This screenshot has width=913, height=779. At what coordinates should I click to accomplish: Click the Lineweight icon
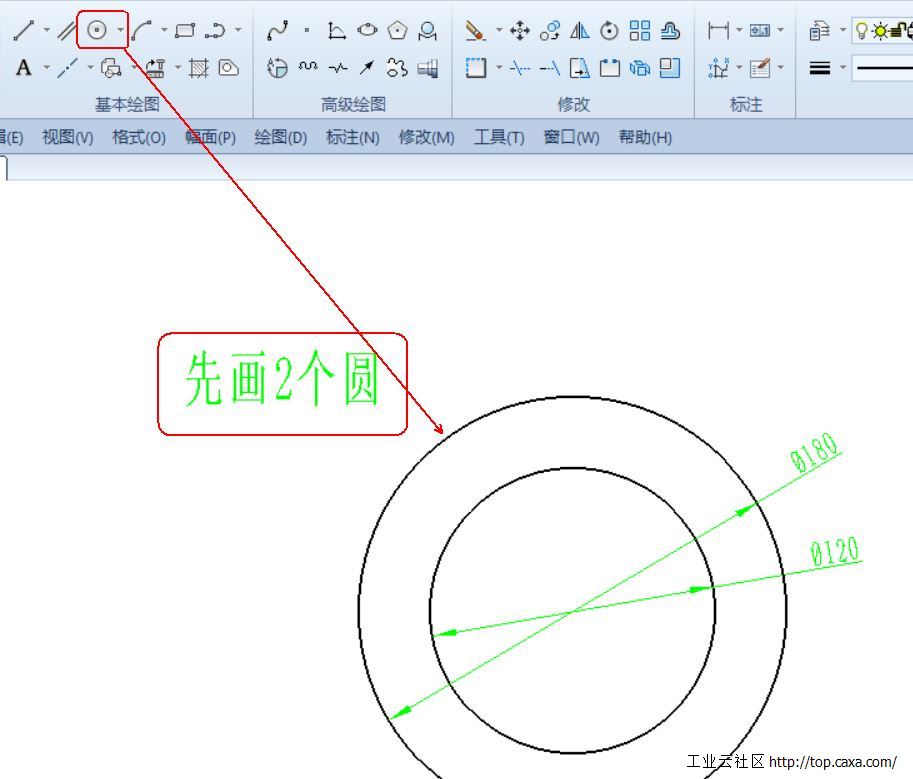819,68
